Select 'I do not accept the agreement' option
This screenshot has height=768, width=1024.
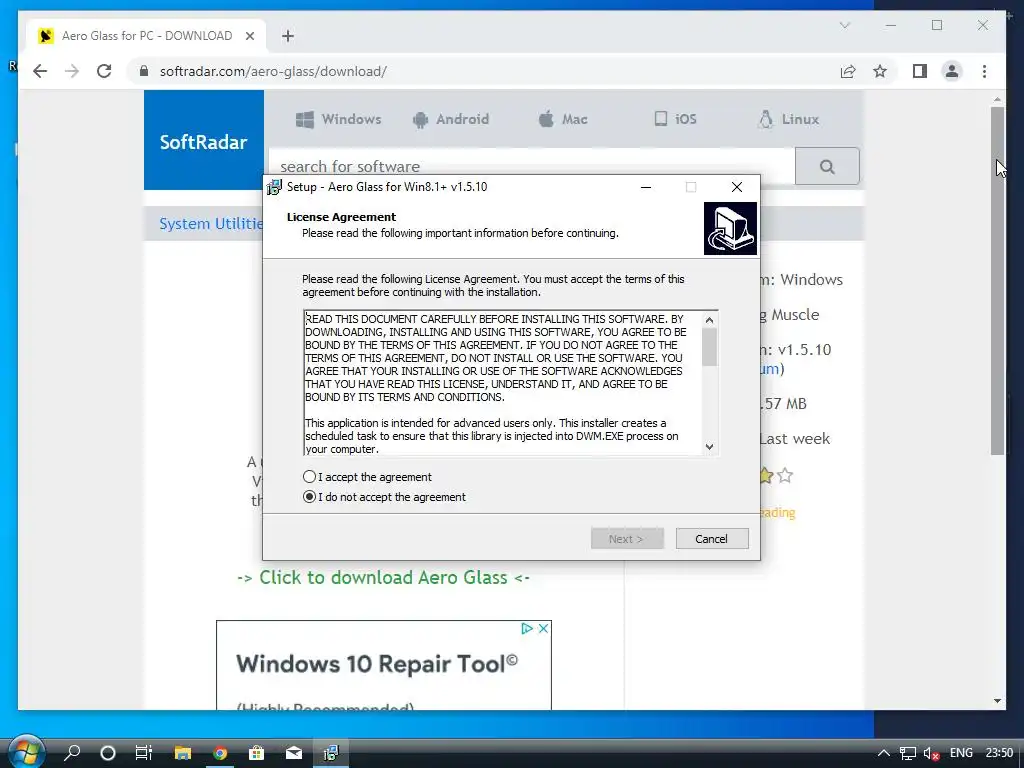(x=310, y=497)
